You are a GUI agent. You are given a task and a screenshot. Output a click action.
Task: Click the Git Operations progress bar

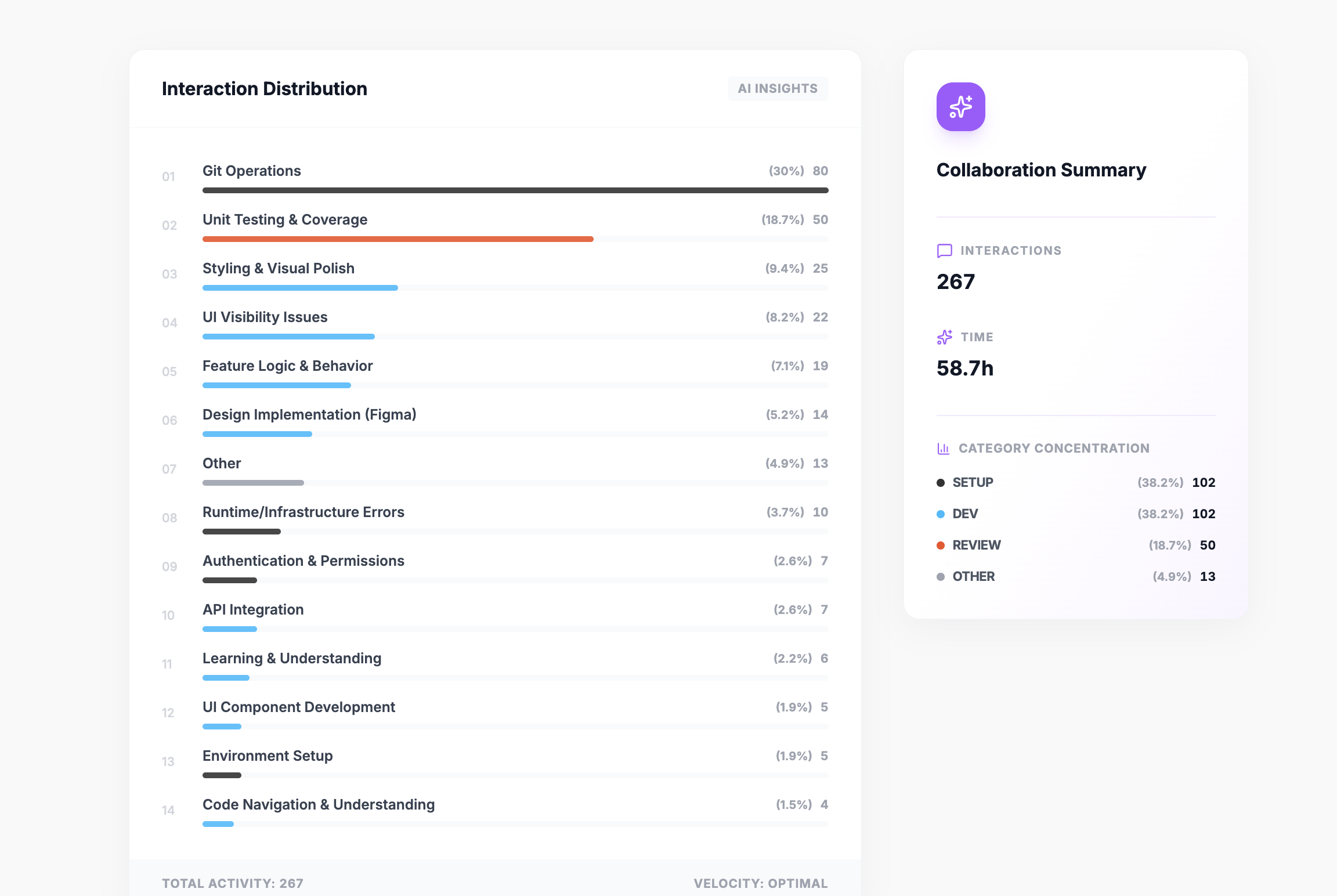click(515, 190)
